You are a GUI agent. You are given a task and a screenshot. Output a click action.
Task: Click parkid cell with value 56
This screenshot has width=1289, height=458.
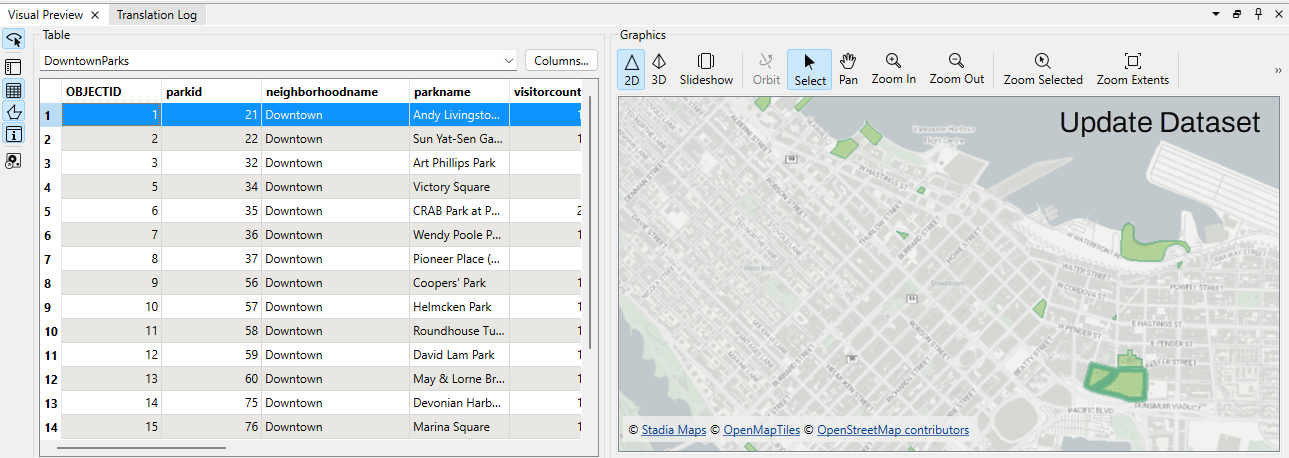pyautogui.click(x=211, y=283)
